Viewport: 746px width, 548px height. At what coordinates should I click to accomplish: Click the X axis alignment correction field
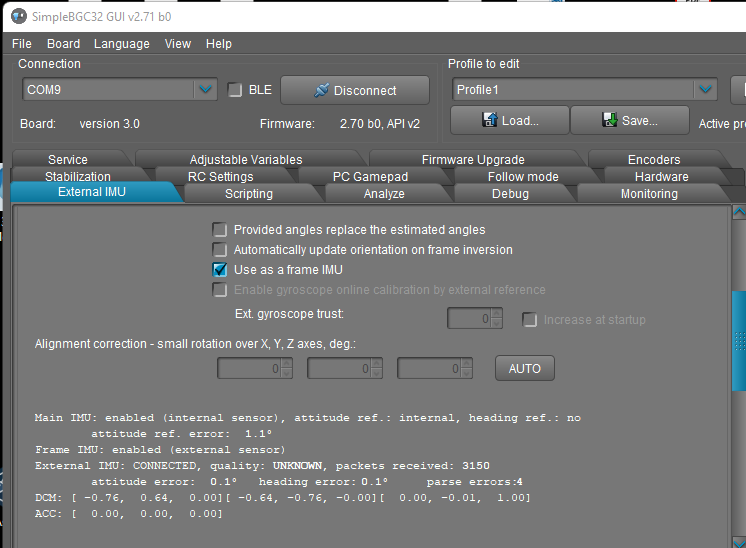[250, 369]
